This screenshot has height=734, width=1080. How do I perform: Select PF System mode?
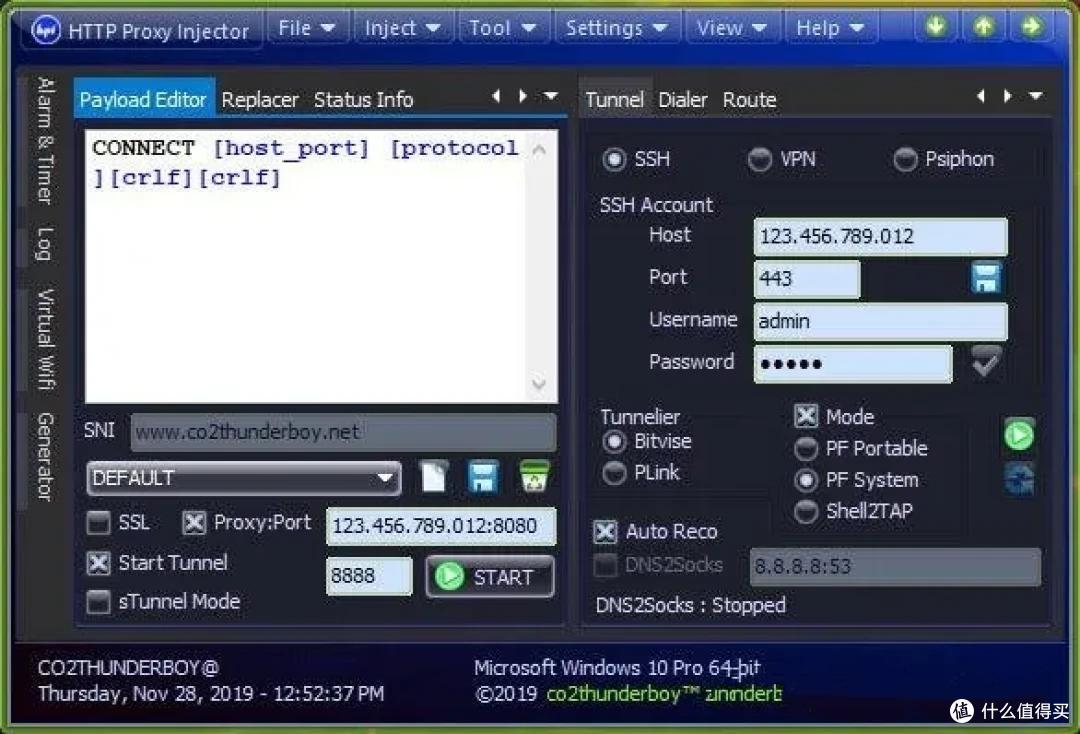tap(806, 480)
